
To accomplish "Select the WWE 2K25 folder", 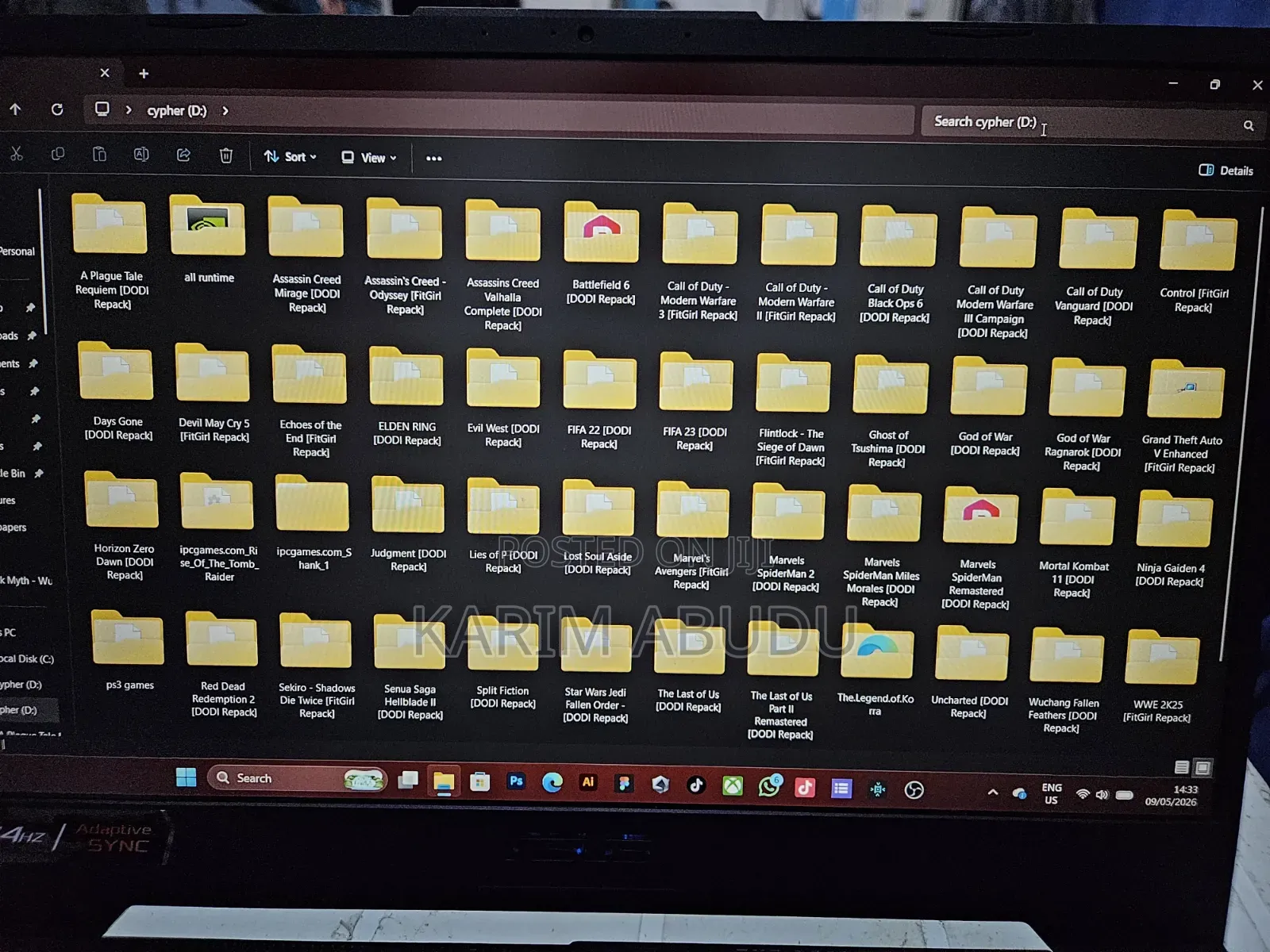I will [1160, 676].
